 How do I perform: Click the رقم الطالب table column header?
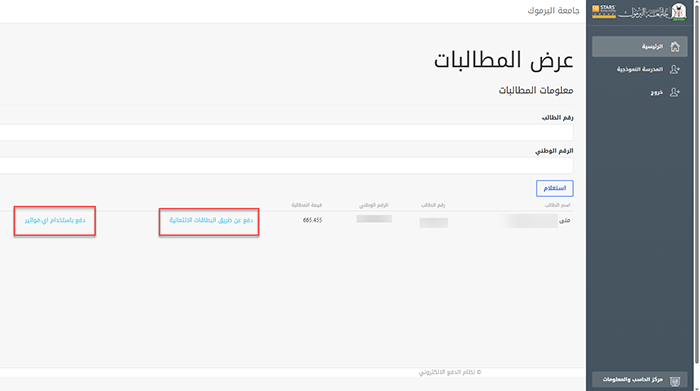tap(433, 205)
